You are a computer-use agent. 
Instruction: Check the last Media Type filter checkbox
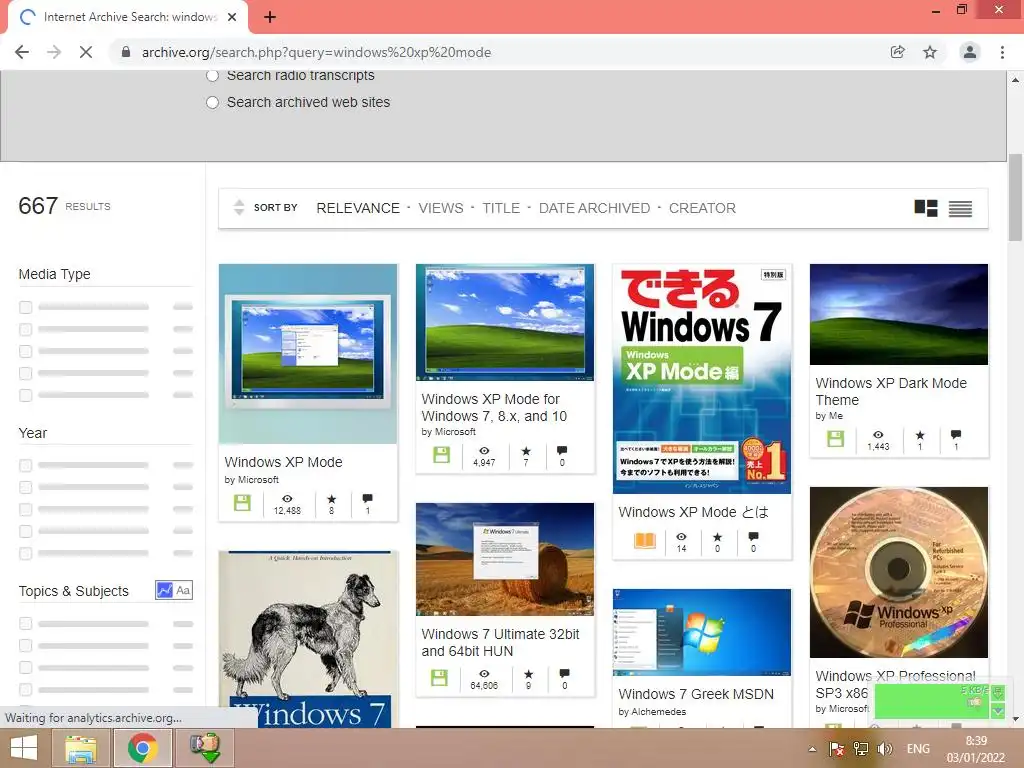[x=25, y=395]
